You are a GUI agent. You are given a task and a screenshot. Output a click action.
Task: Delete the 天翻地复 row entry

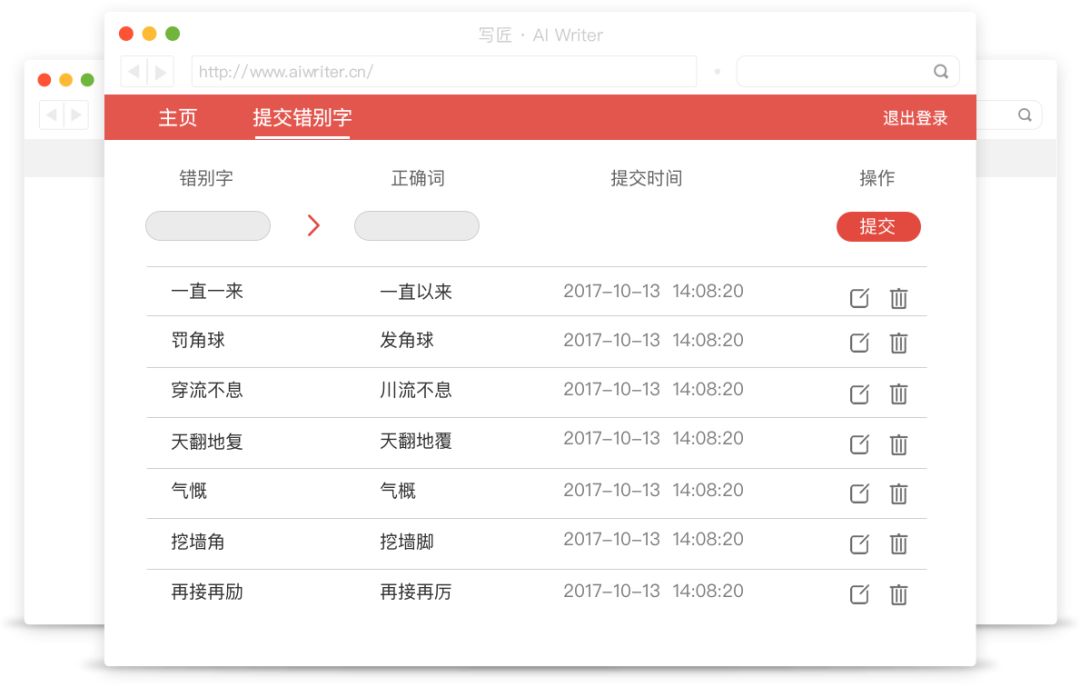[898, 444]
